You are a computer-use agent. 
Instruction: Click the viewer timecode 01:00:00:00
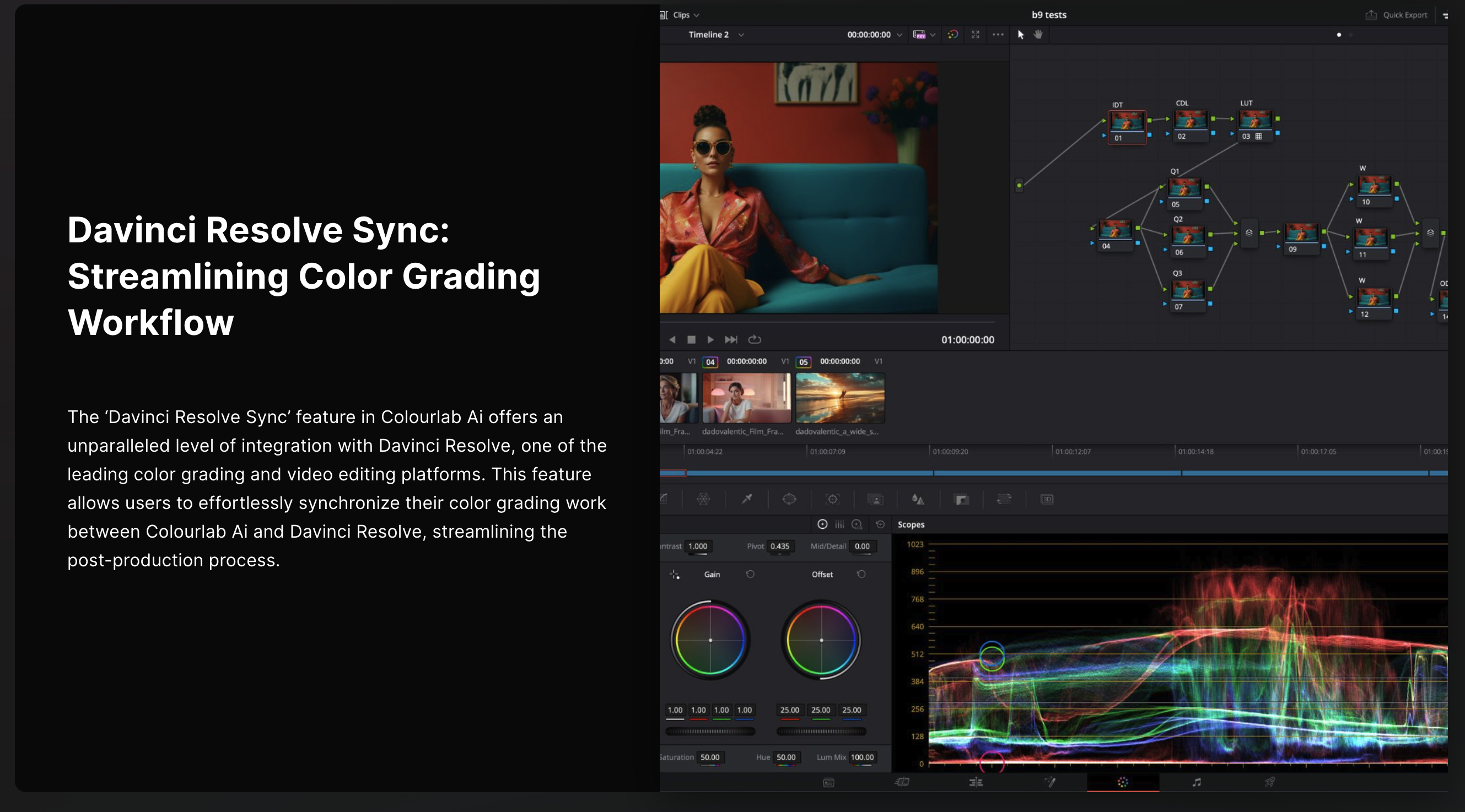pos(967,340)
